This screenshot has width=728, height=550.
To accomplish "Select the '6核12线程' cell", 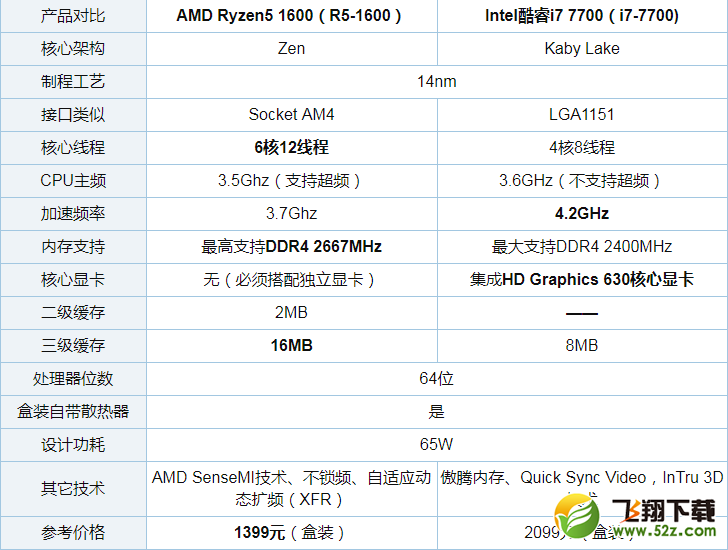I will (x=292, y=148).
